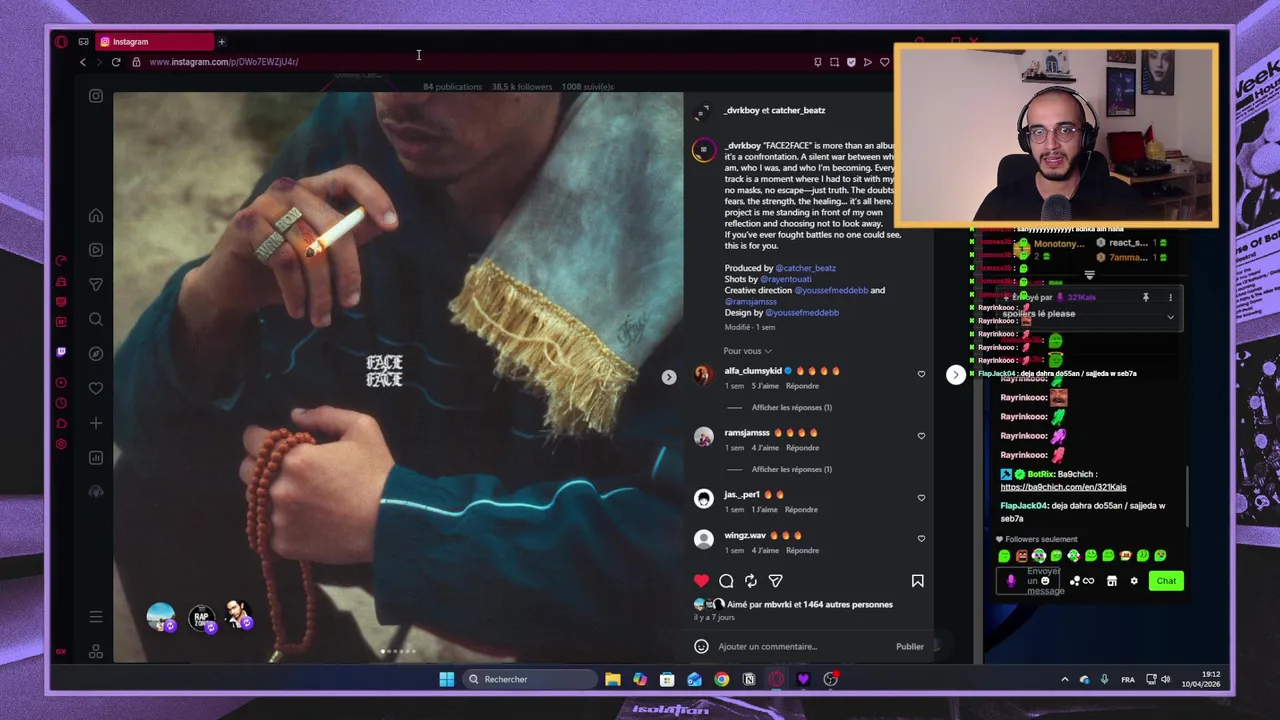Image resolution: width=1280 pixels, height=720 pixels.
Task: Show replies under alfa_clumsykid's comment
Action: click(x=791, y=408)
